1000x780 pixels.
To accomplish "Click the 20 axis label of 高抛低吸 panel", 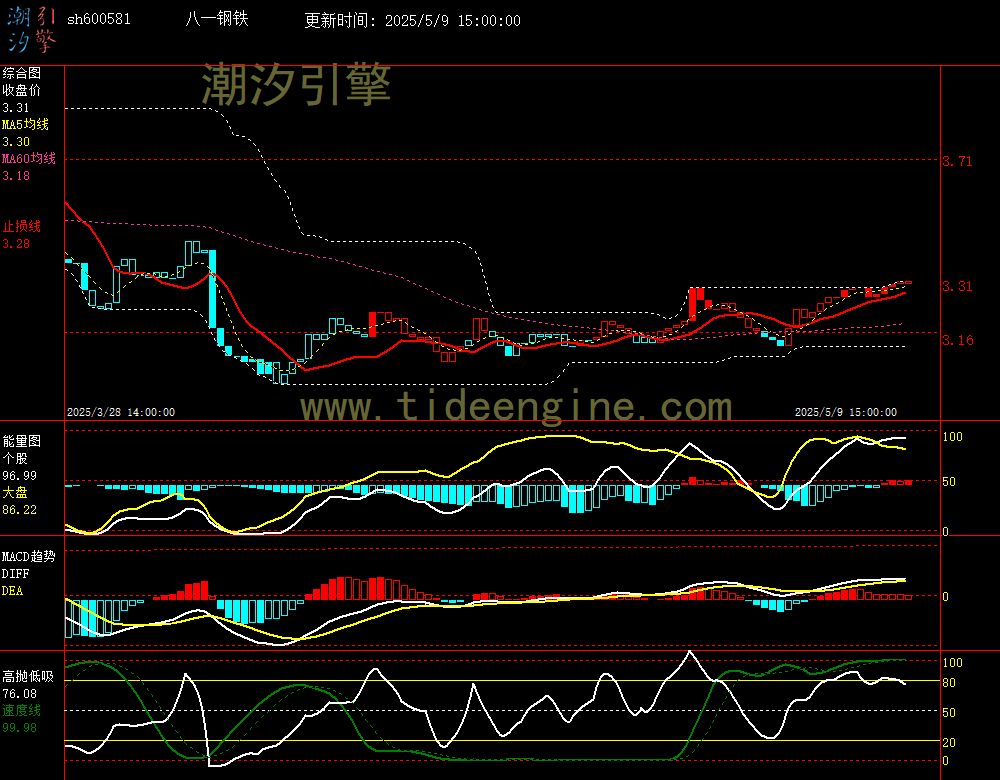I will (x=949, y=743).
